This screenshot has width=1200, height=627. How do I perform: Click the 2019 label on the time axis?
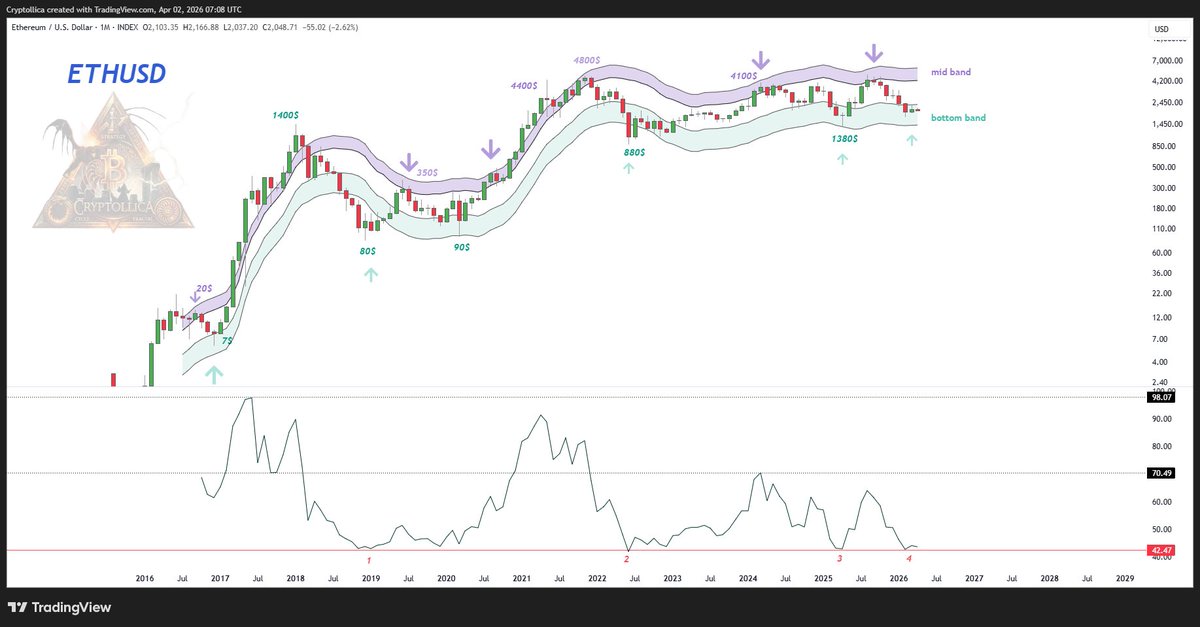(x=371, y=579)
